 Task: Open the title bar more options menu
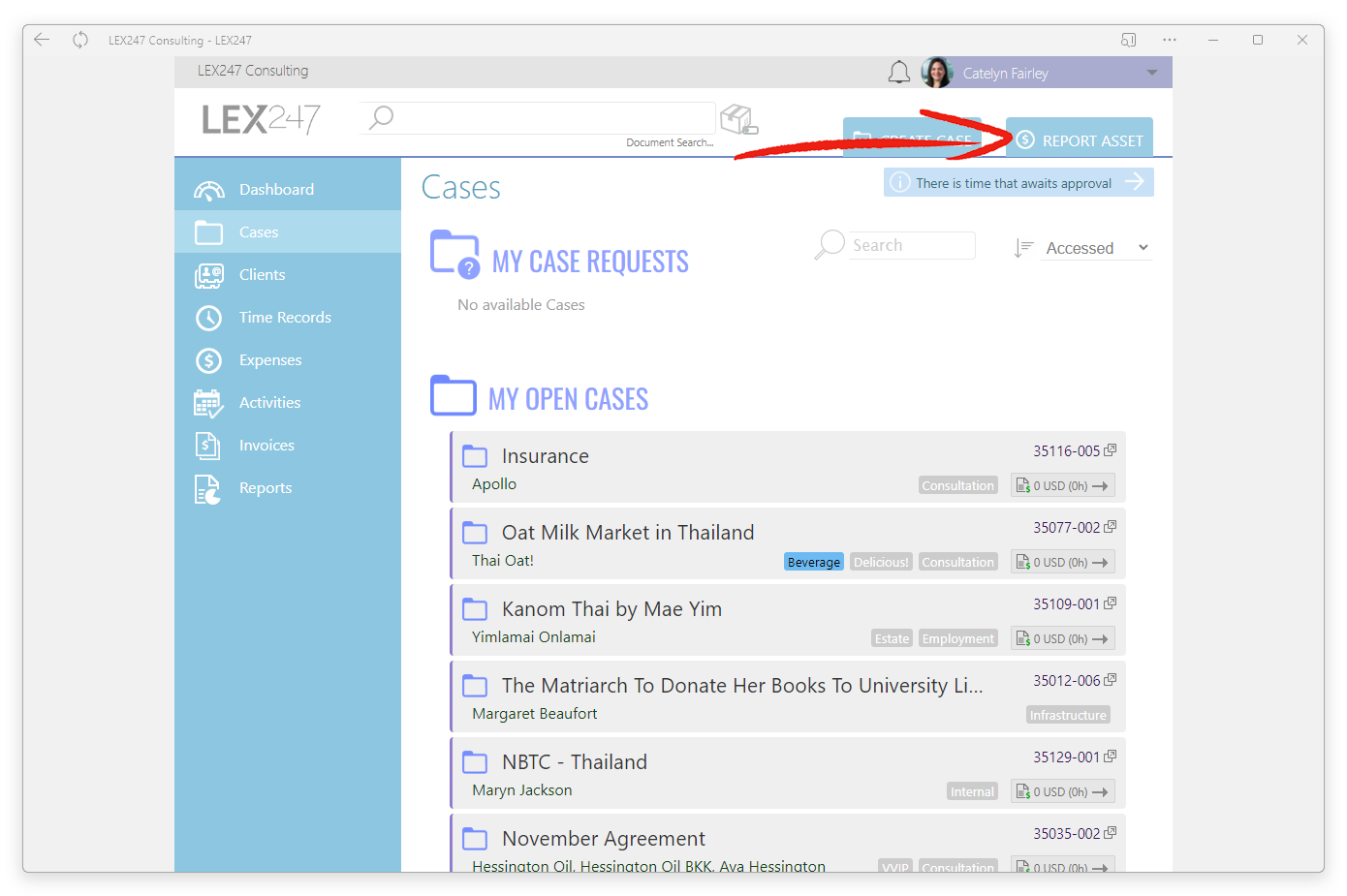1170,40
